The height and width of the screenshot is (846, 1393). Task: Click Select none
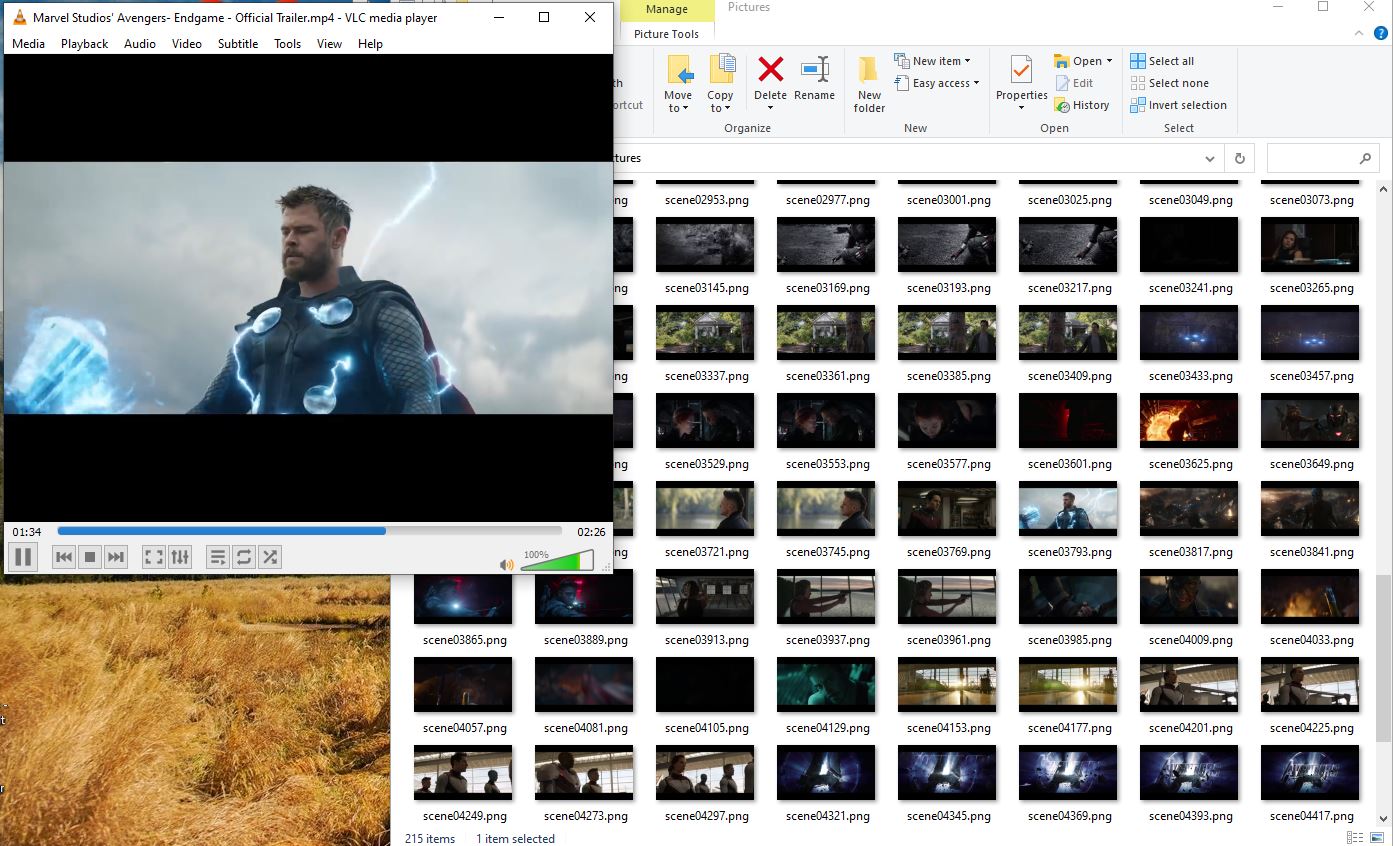click(x=1169, y=83)
